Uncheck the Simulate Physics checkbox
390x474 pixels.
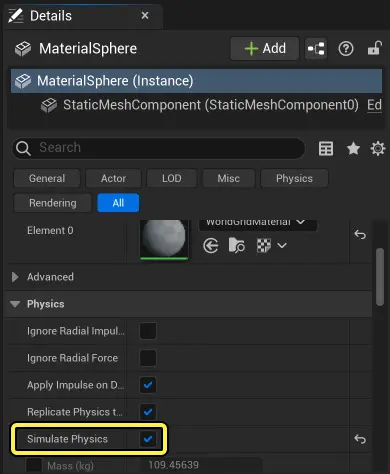pos(148,439)
